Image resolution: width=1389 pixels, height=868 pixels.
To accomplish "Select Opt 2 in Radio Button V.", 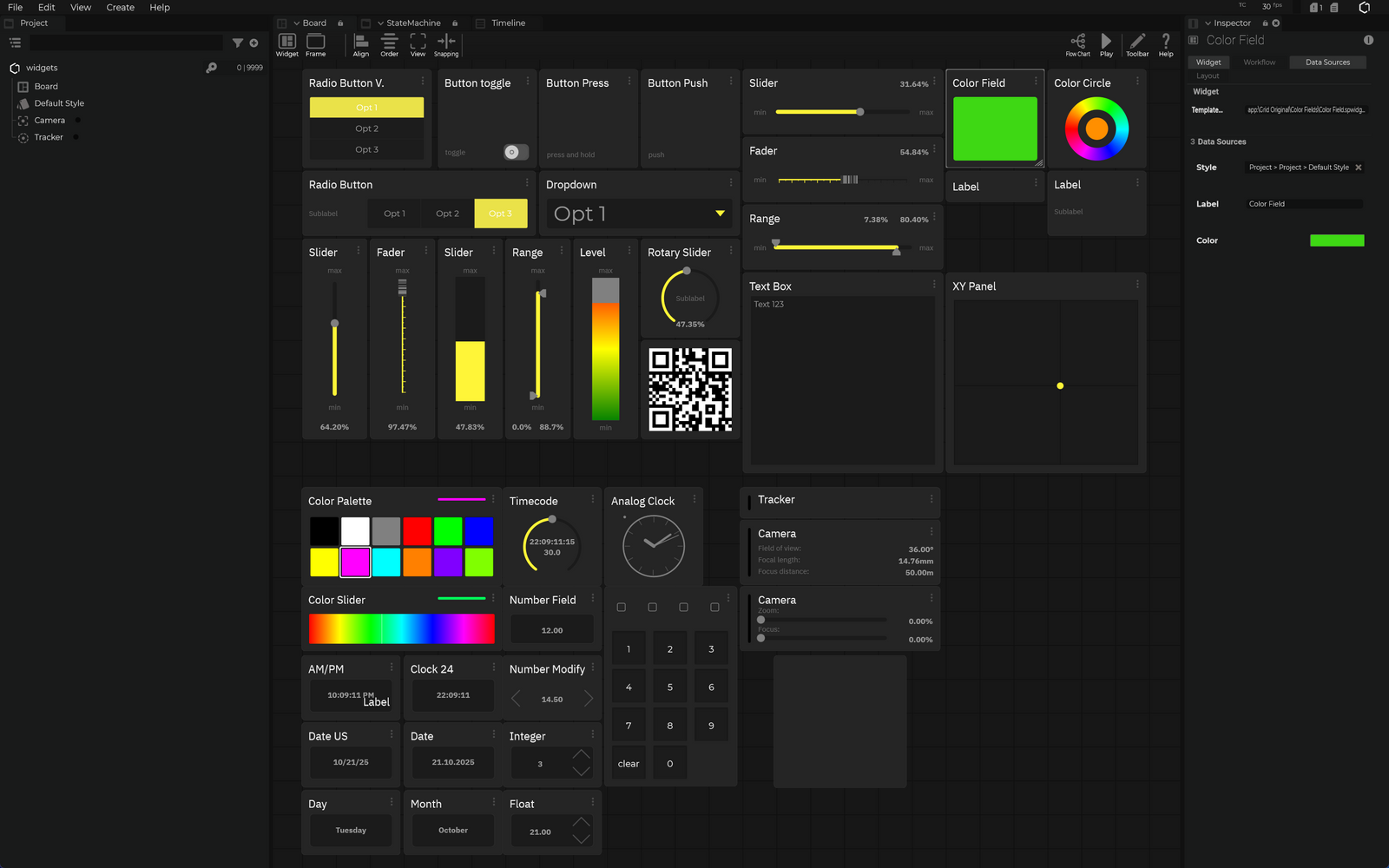I will tap(366, 128).
